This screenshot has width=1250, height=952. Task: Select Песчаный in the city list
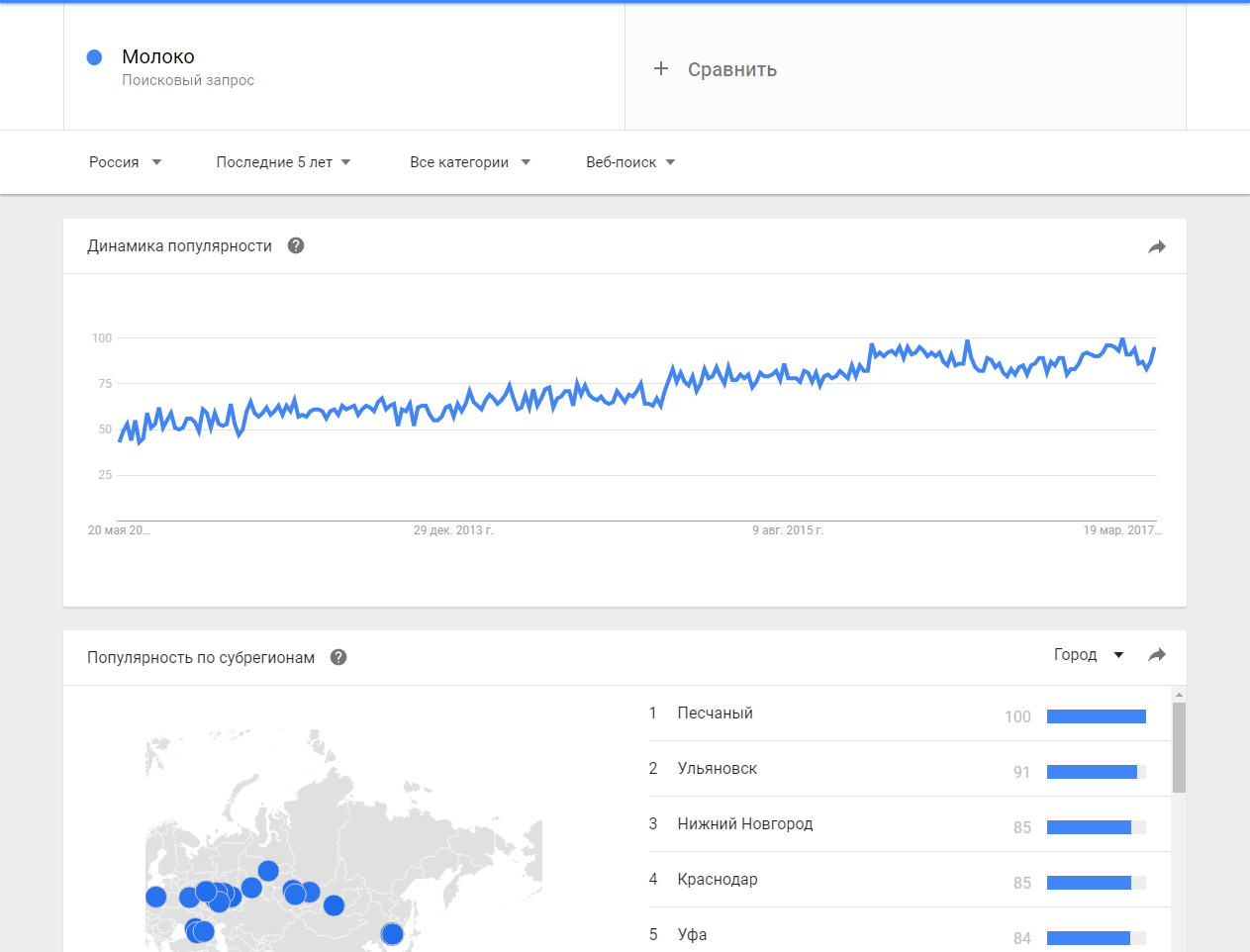click(x=715, y=713)
